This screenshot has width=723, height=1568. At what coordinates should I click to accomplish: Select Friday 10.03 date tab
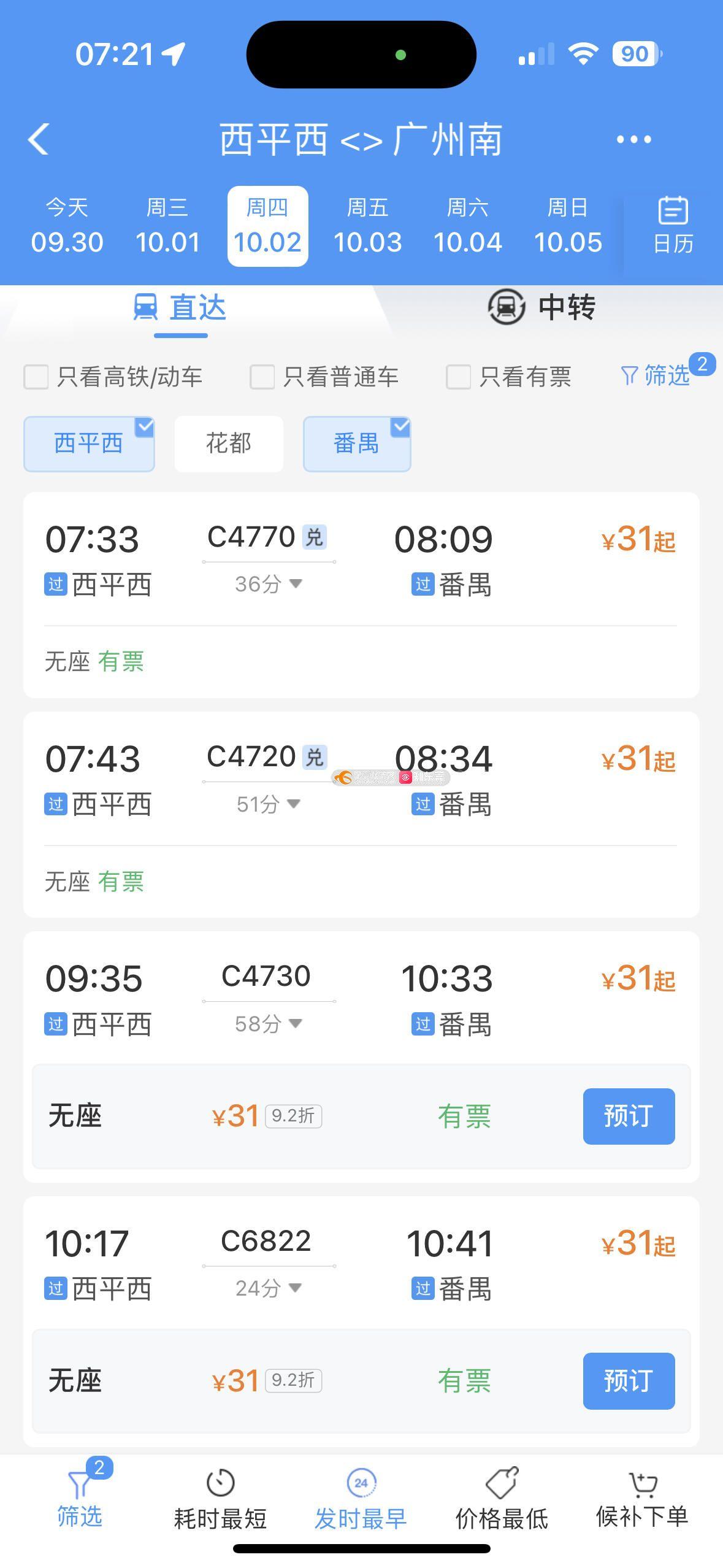point(367,226)
